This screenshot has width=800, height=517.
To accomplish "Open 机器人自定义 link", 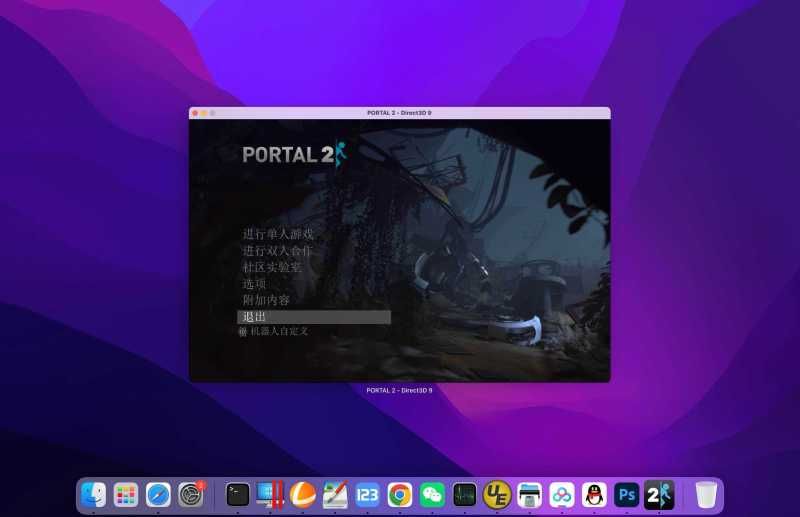I will (x=279, y=331).
